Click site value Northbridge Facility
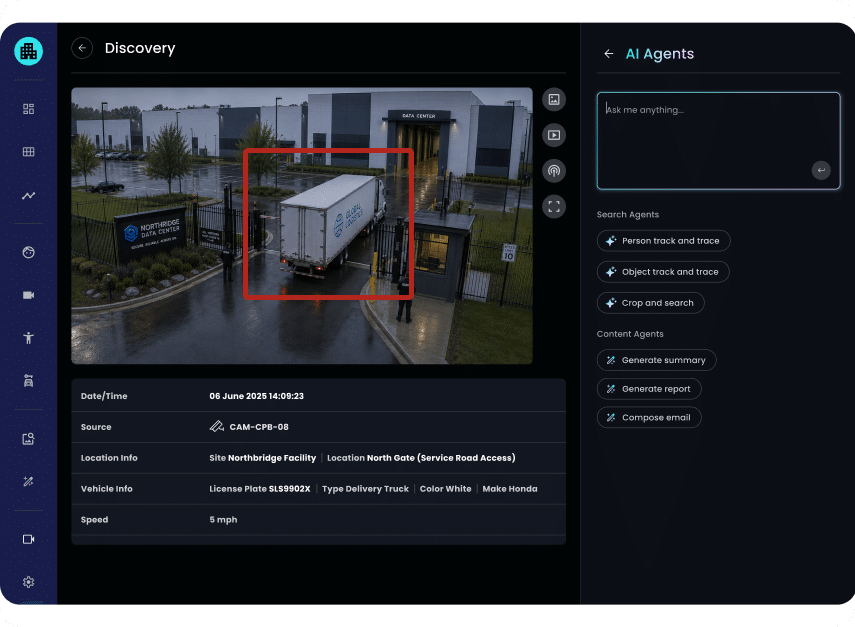Screen dimensions: 855x627 click(272, 458)
